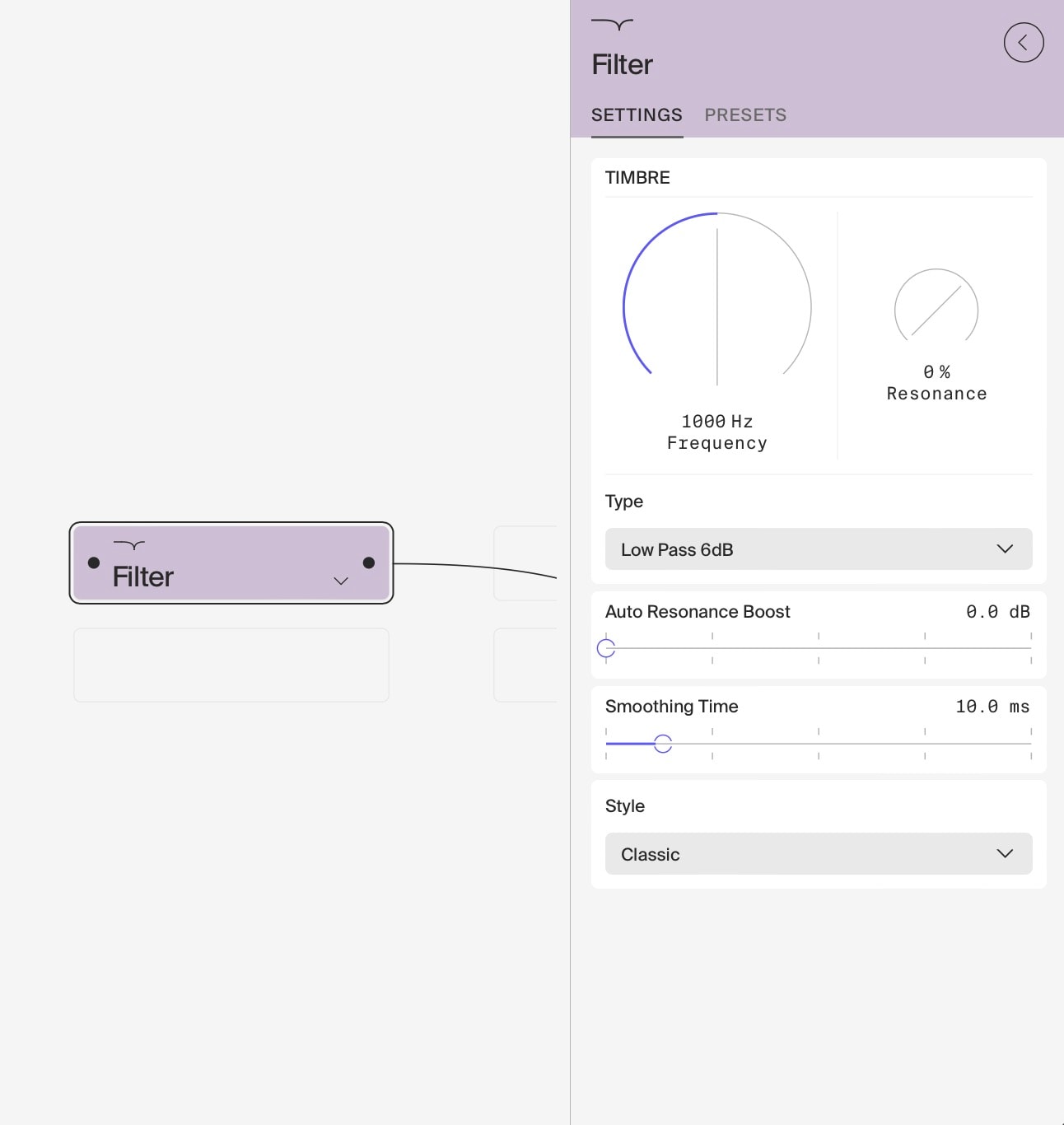This screenshot has width=1064, height=1125.
Task: Switch to the PRESETS tab
Action: [745, 114]
